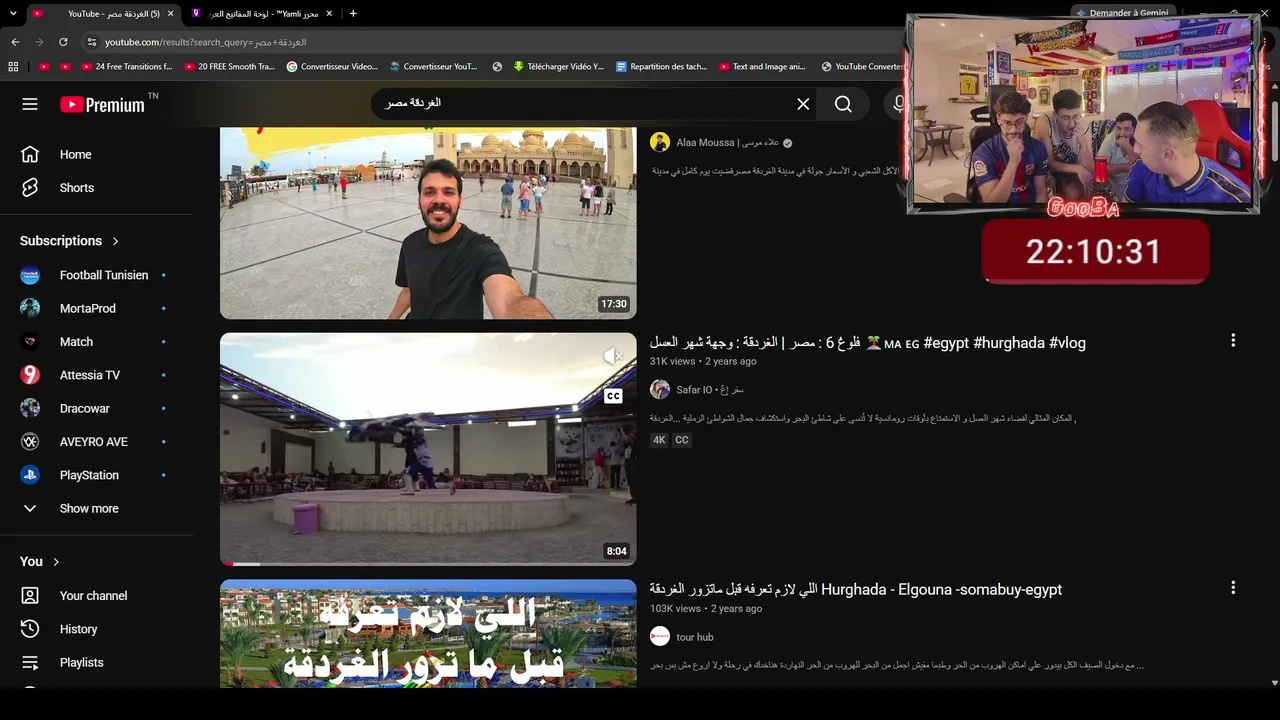
Task: Seek in the red preview progress bar
Action: (428, 564)
